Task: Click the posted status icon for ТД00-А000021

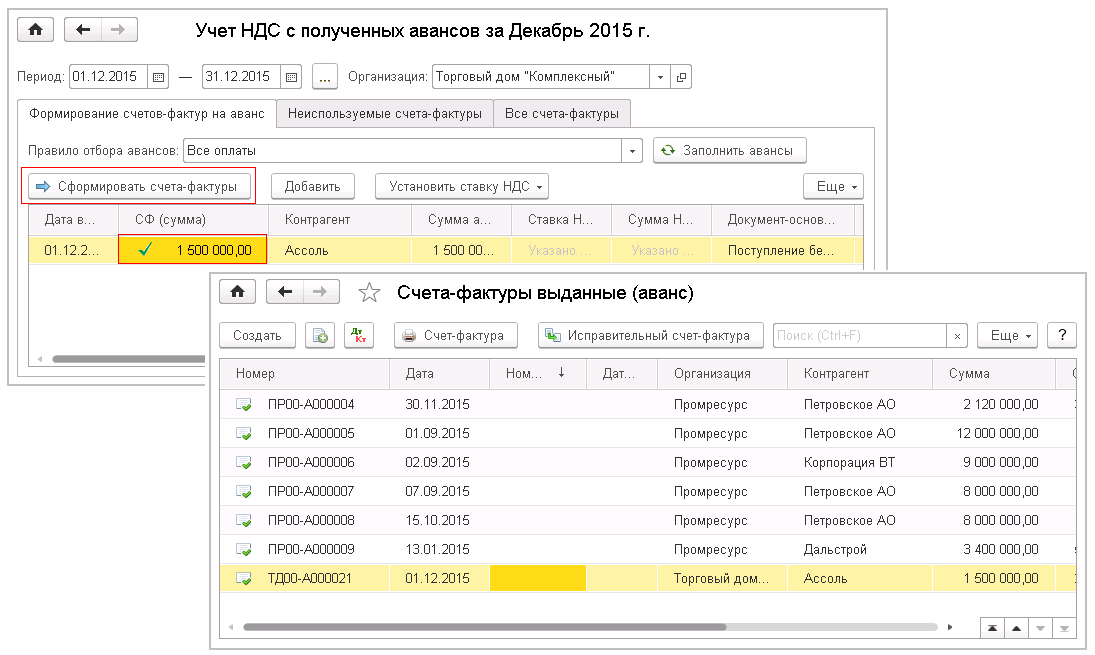Action: tap(244, 578)
